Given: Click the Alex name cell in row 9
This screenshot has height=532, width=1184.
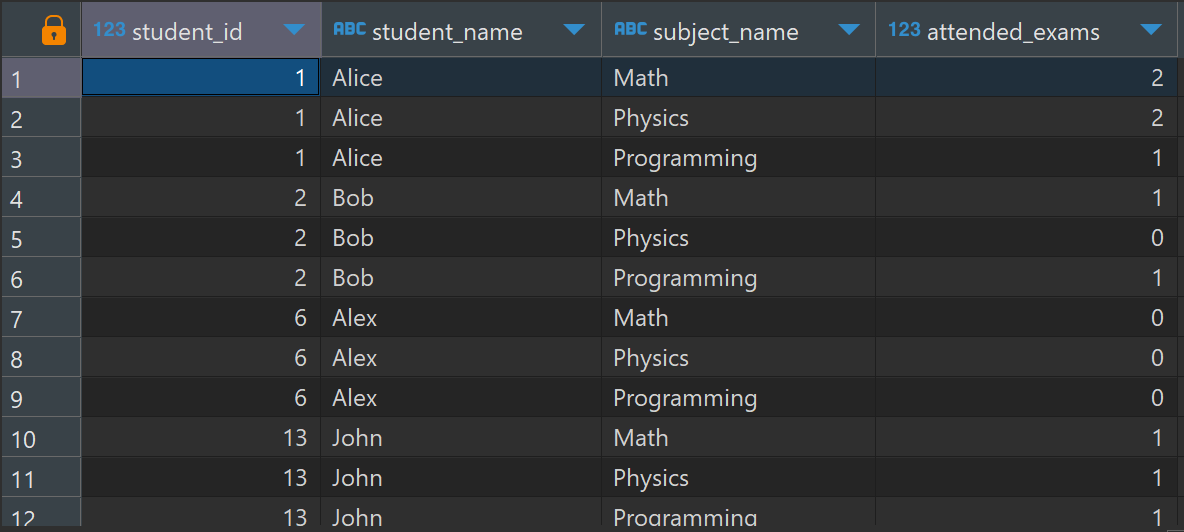Looking at the screenshot, I should tap(461, 398).
